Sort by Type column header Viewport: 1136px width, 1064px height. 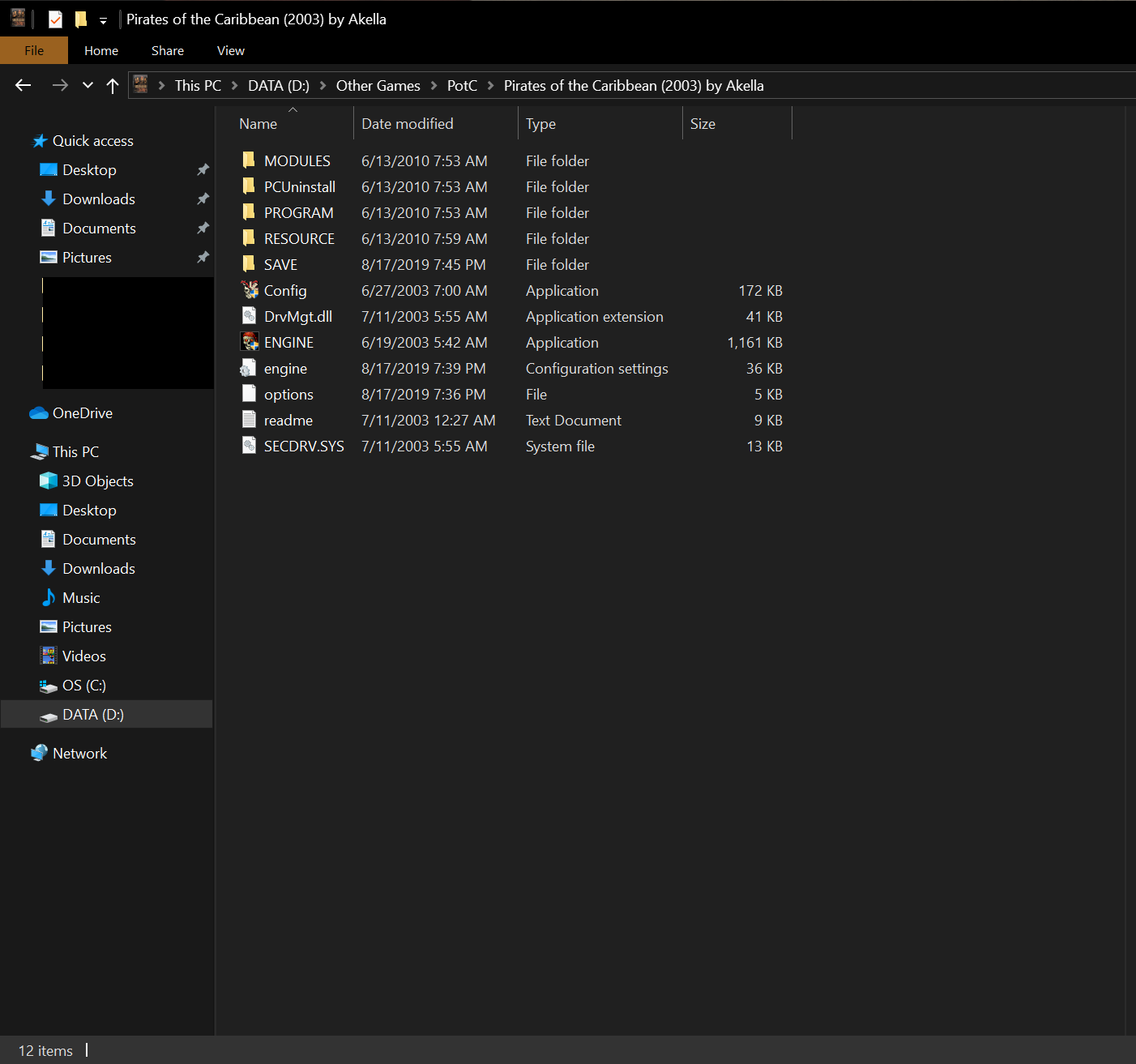tap(600, 123)
